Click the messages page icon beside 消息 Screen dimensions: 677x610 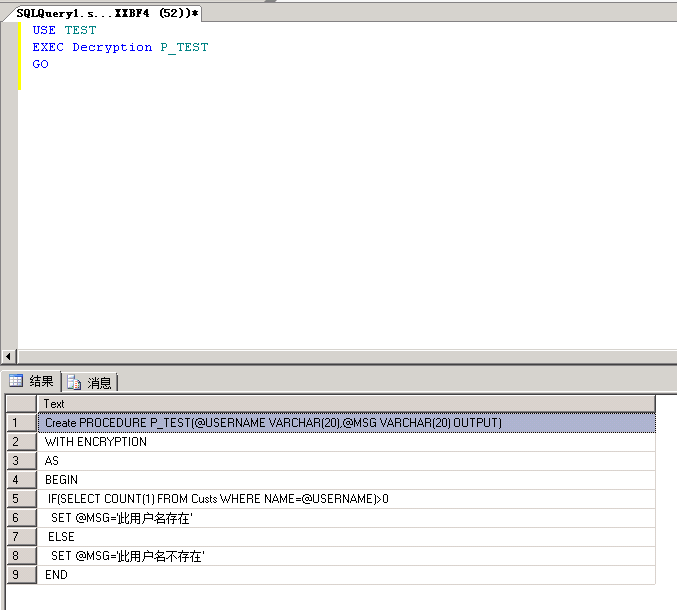pyautogui.click(x=74, y=382)
